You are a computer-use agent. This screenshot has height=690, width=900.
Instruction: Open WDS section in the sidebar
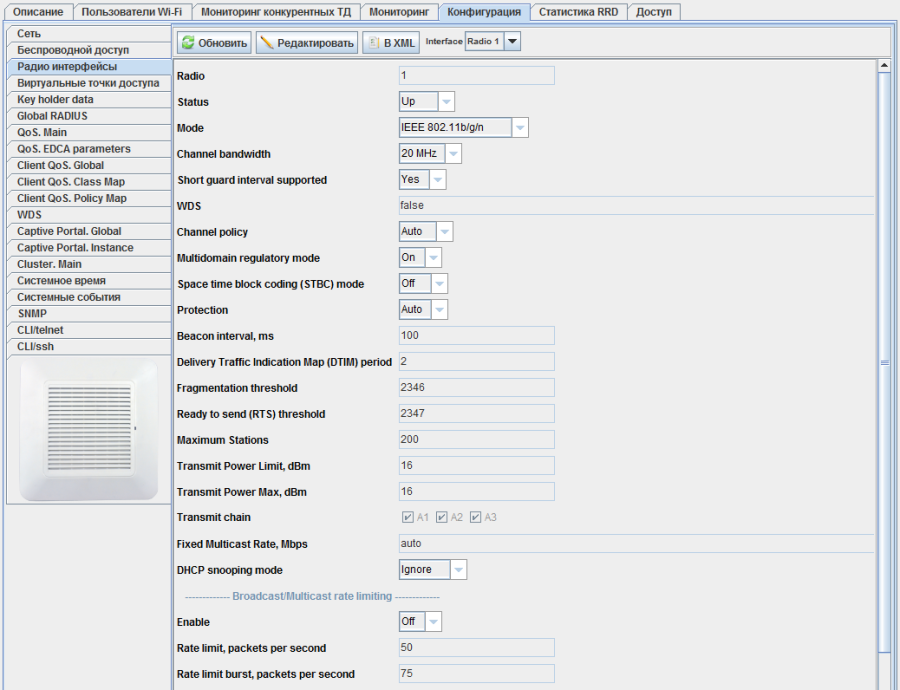pos(89,215)
